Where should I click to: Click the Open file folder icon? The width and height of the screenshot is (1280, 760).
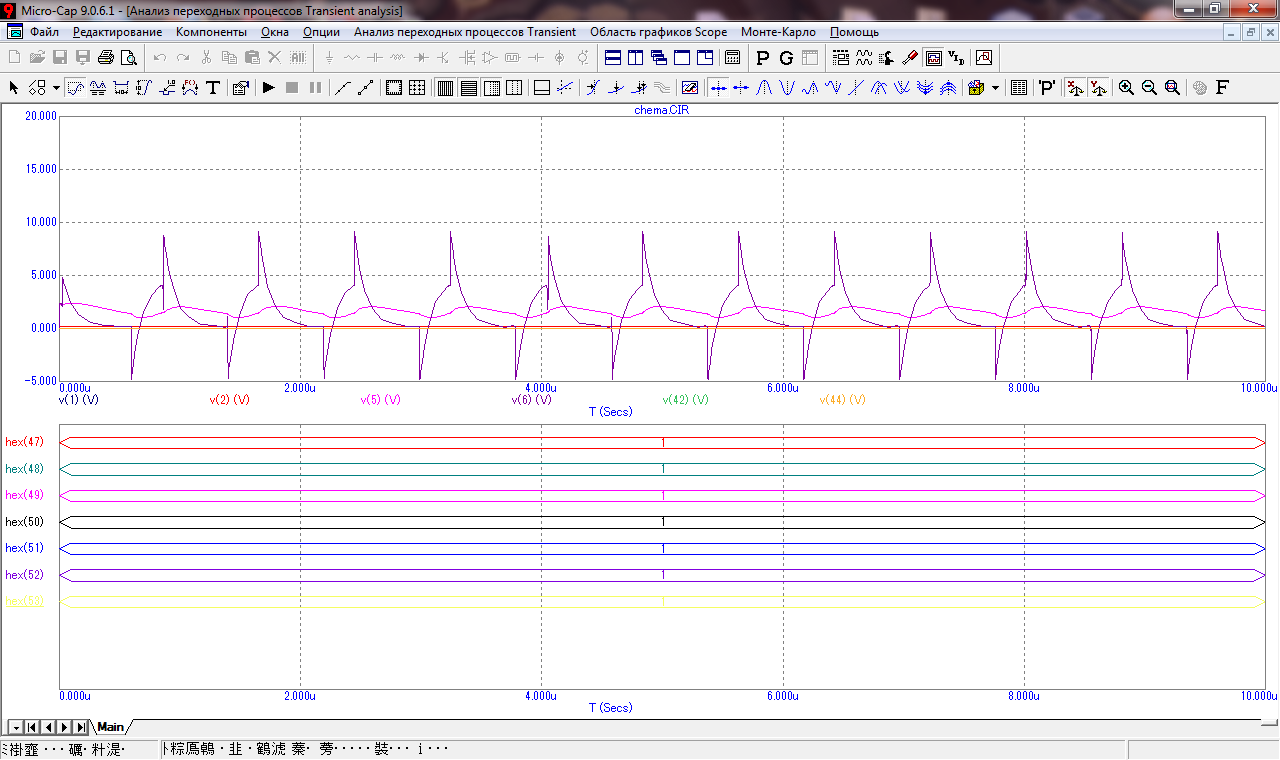pyautogui.click(x=37, y=58)
